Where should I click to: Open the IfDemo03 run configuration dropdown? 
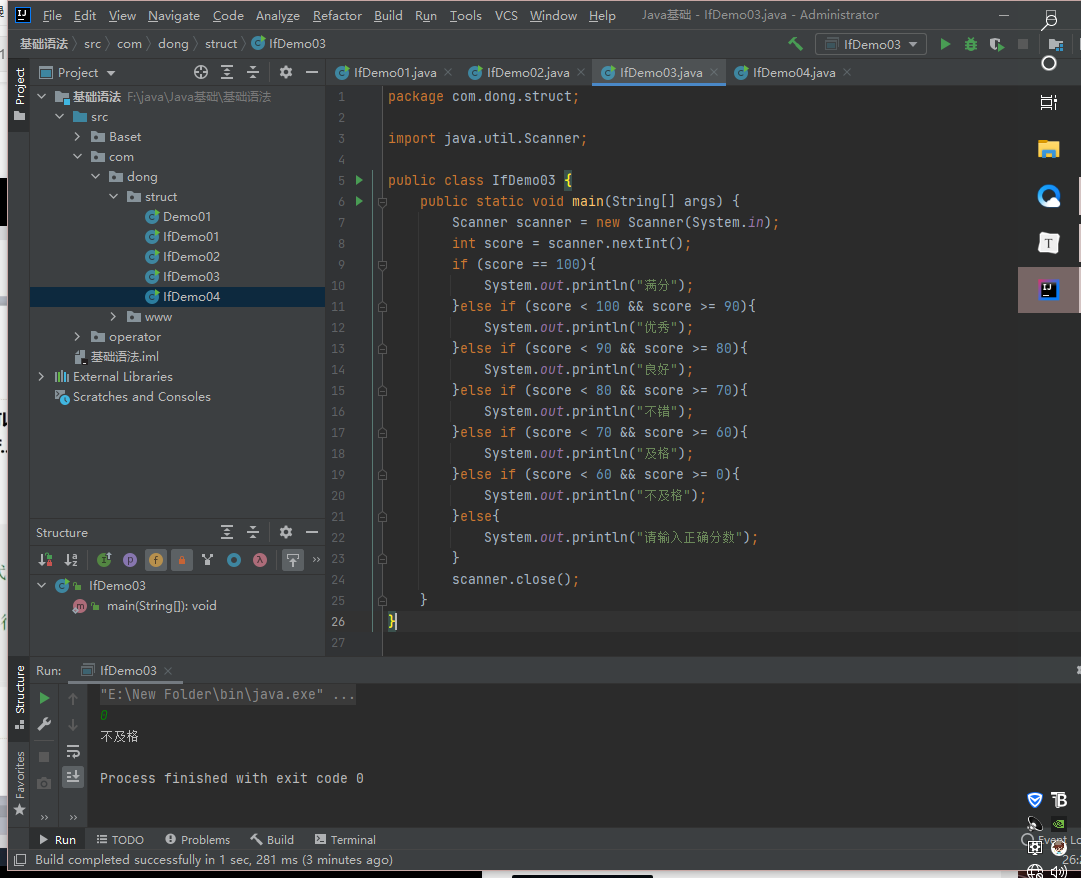point(871,44)
